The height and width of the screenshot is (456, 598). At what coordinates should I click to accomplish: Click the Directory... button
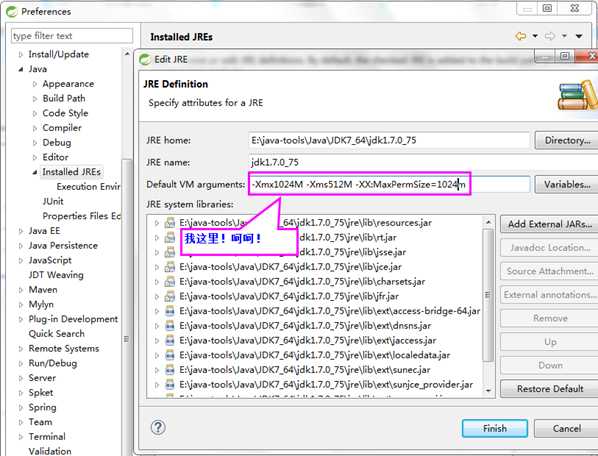click(567, 140)
